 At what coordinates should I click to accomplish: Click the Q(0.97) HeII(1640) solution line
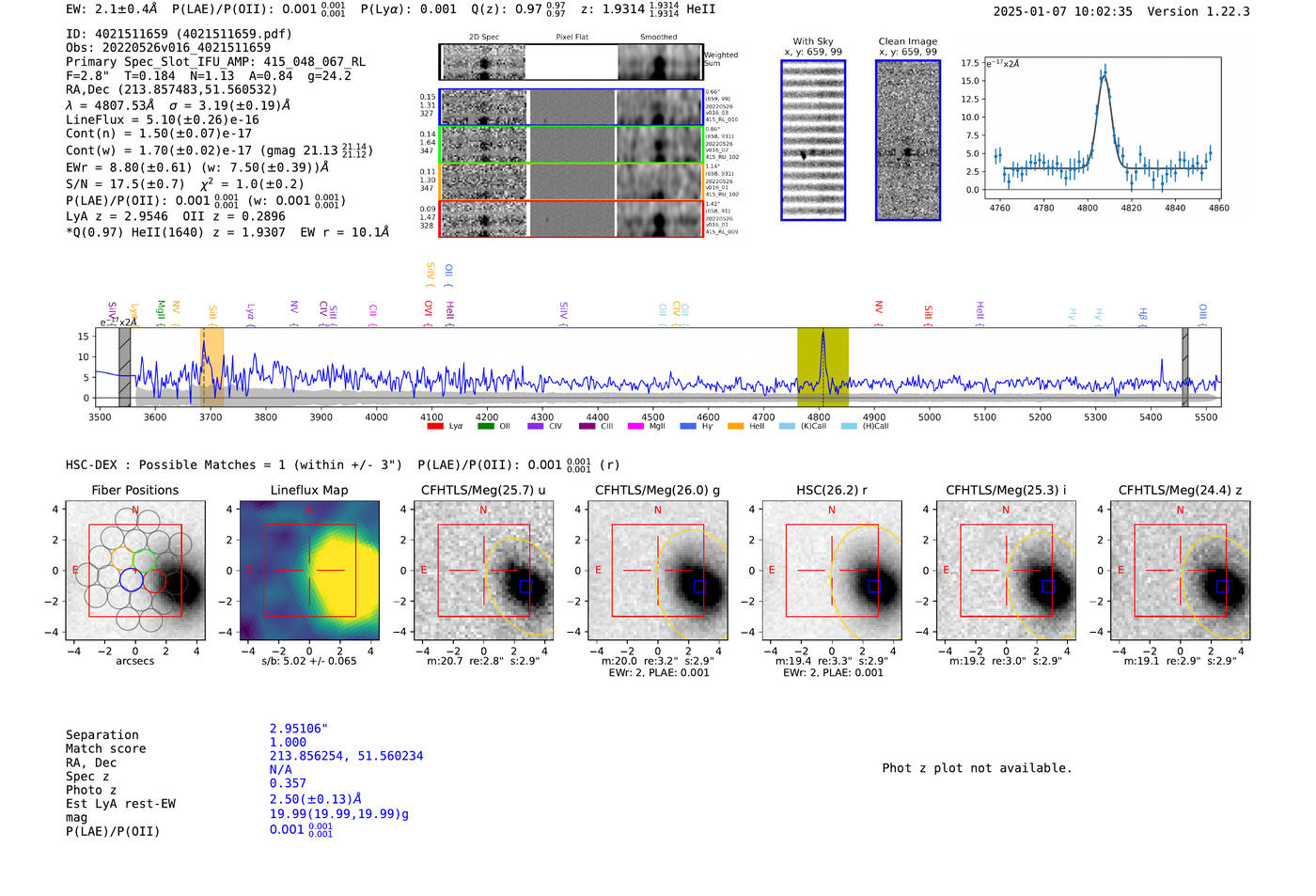point(227,232)
